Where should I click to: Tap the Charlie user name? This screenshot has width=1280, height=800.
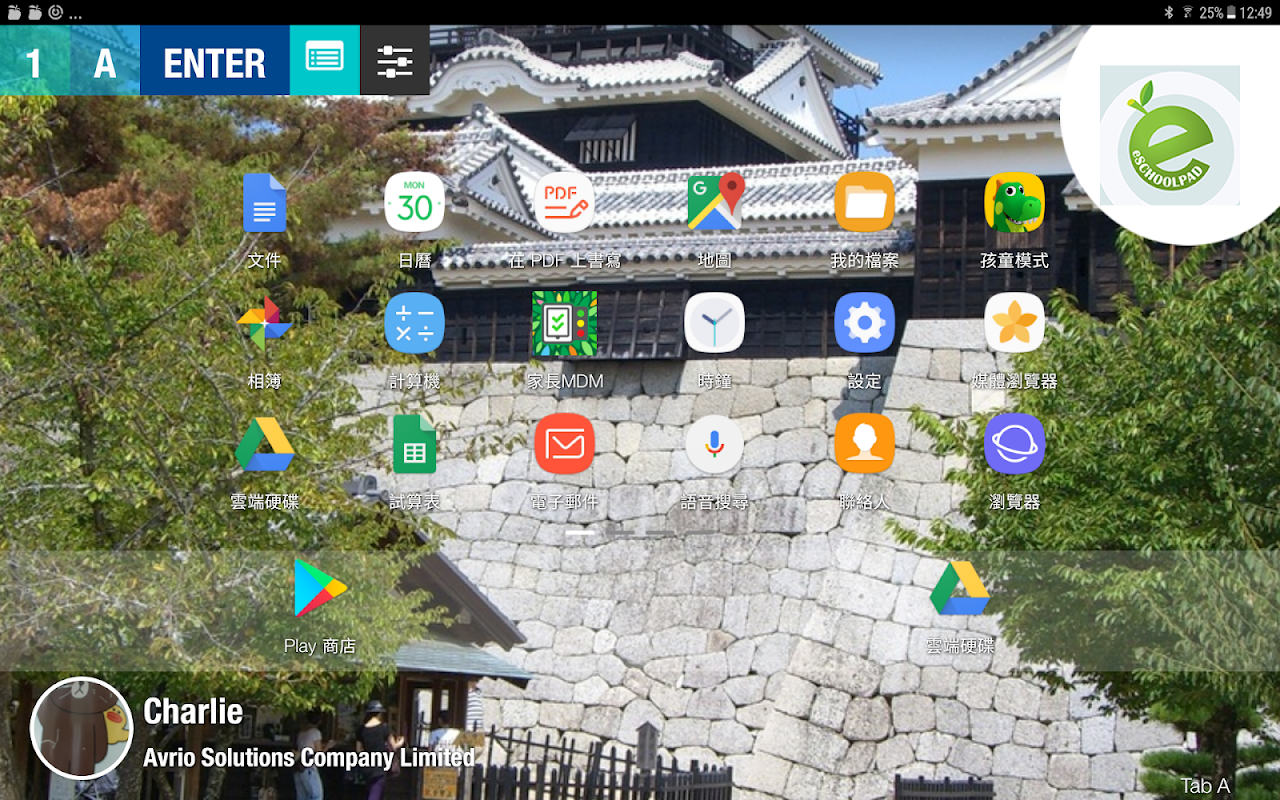pyautogui.click(x=193, y=711)
